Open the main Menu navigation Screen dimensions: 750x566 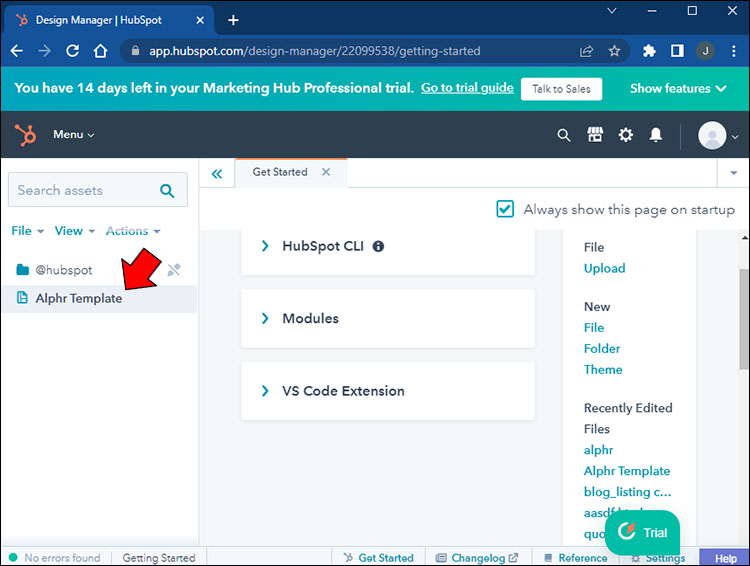click(x=73, y=135)
